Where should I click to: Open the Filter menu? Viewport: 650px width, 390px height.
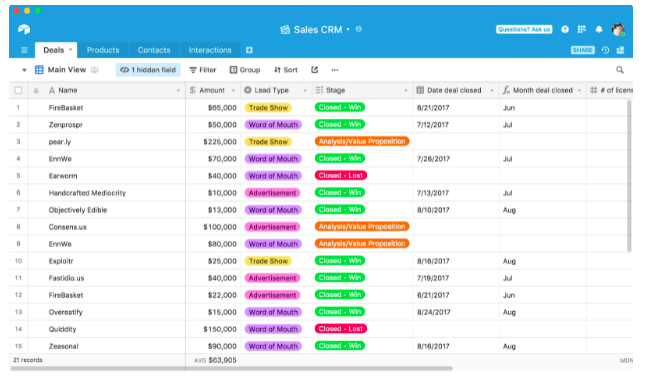pyautogui.click(x=203, y=70)
